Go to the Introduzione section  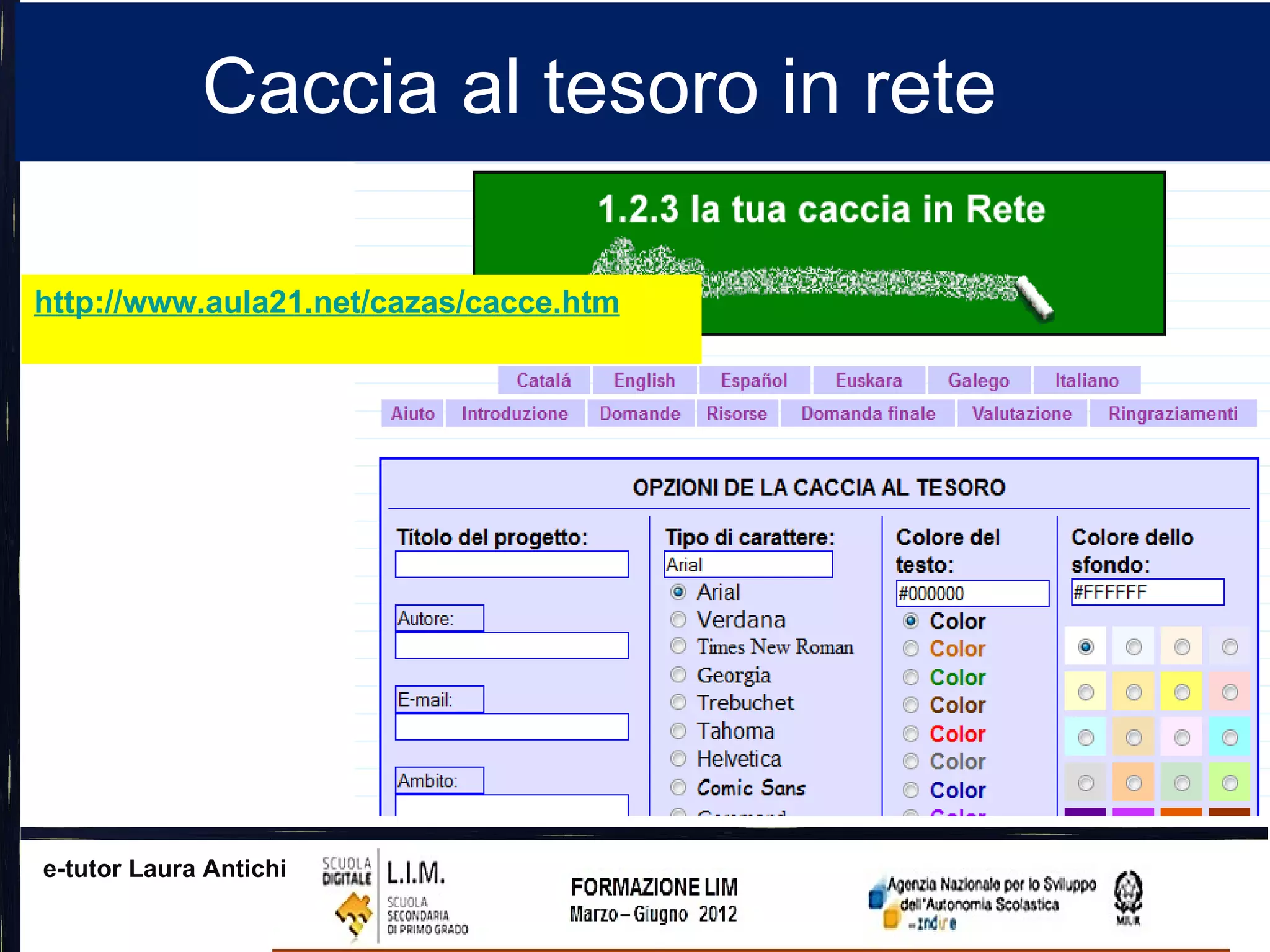pyautogui.click(x=515, y=413)
